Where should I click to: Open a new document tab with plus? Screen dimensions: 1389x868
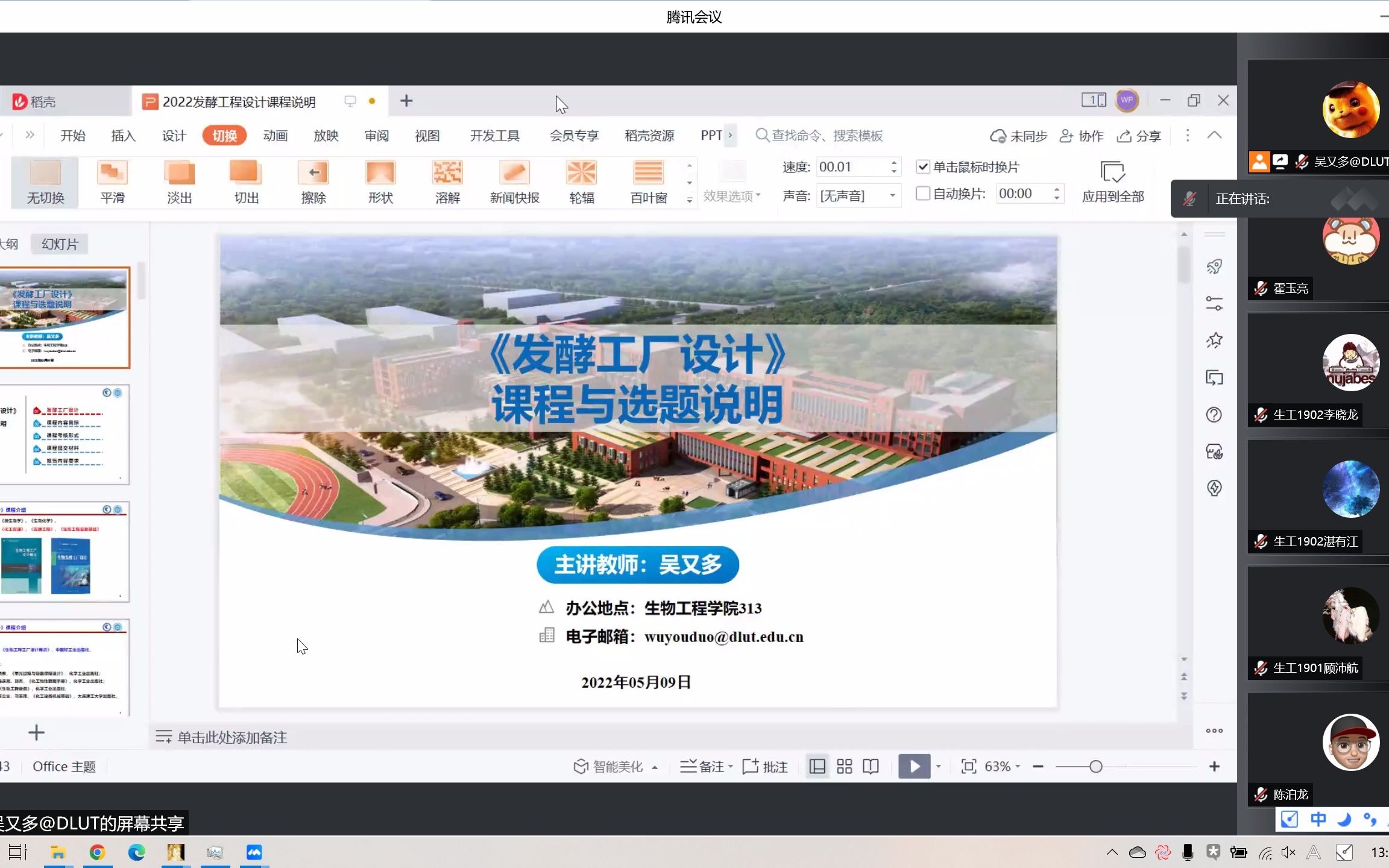tap(406, 101)
